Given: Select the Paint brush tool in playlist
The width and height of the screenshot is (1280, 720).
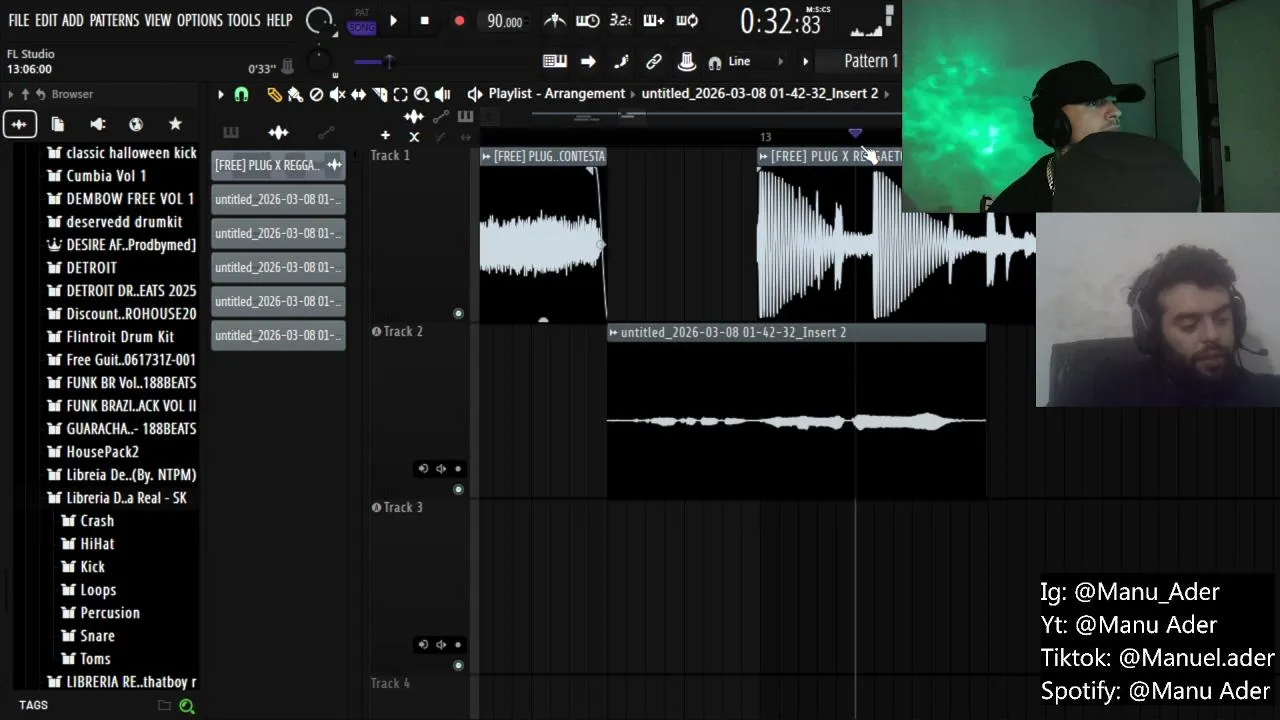Looking at the screenshot, I should tap(295, 94).
